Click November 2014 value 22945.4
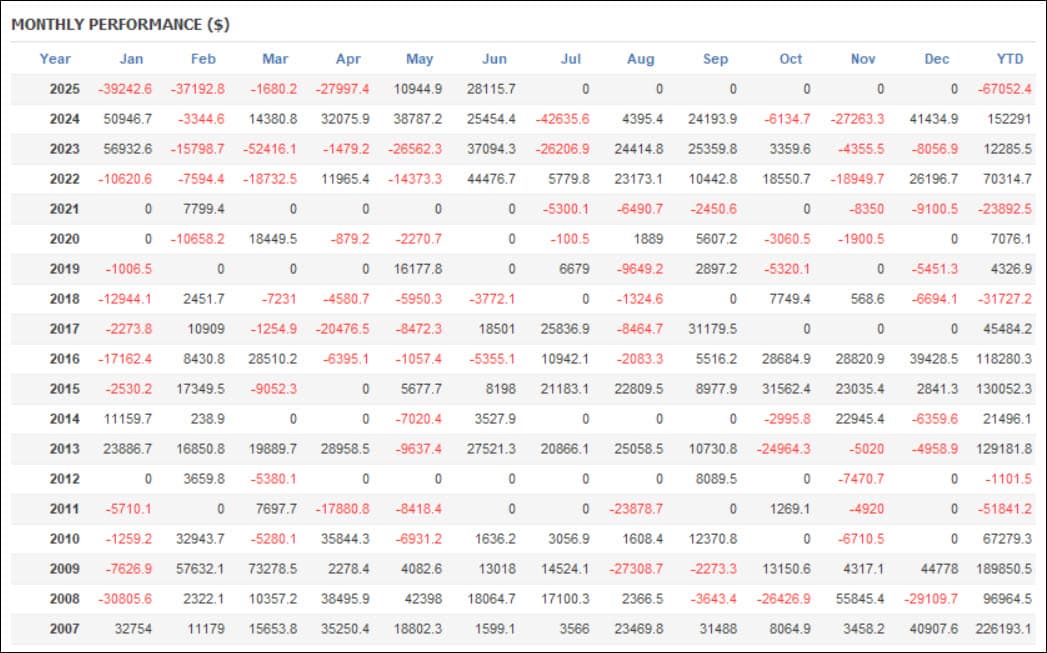 [860, 419]
